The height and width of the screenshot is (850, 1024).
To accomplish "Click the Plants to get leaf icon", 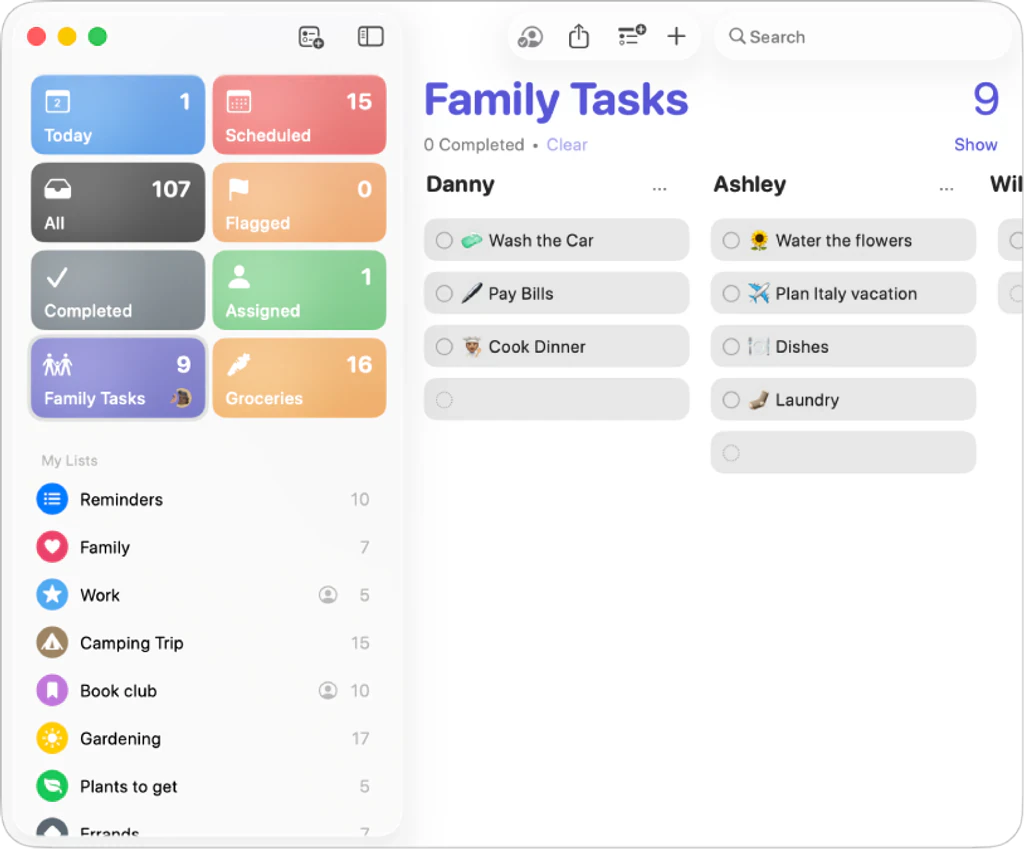I will pyautogui.click(x=52, y=787).
